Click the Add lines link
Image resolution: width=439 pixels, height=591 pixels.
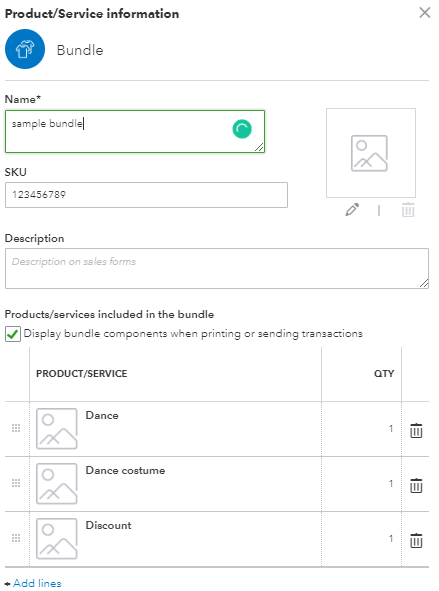click(x=37, y=583)
